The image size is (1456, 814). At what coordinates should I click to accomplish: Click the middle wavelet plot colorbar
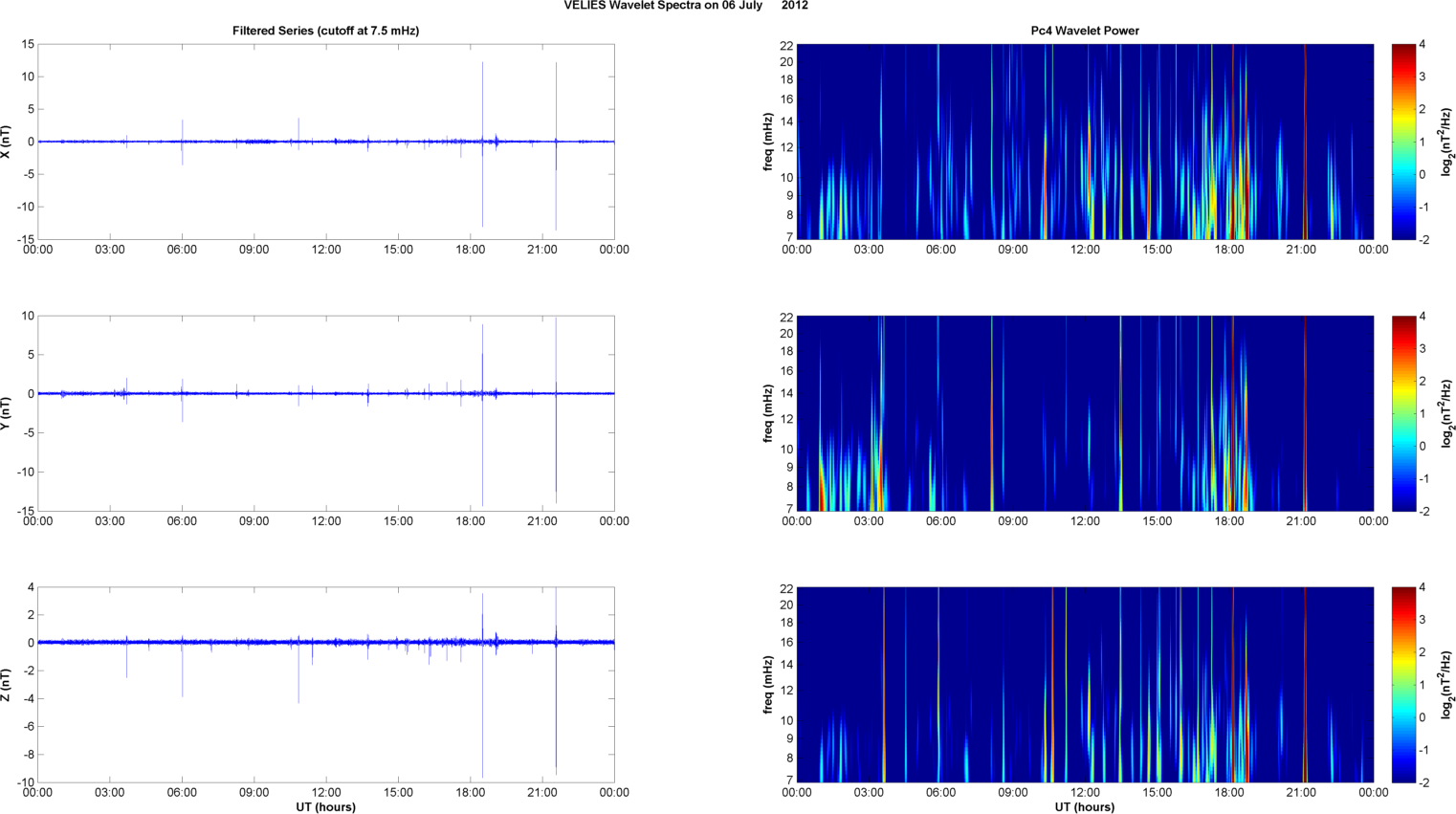(x=1402, y=413)
